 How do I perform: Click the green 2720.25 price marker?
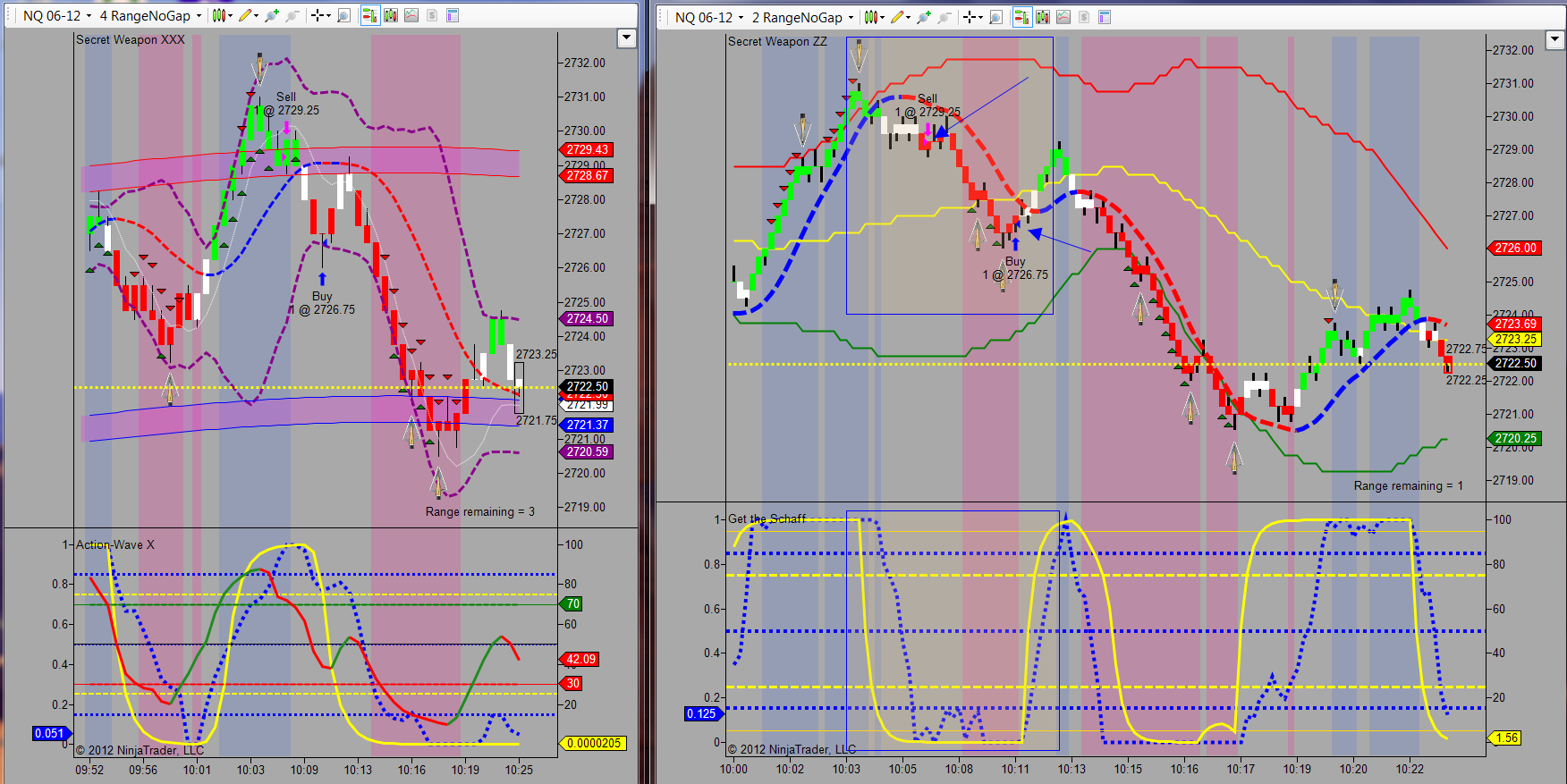[1515, 438]
